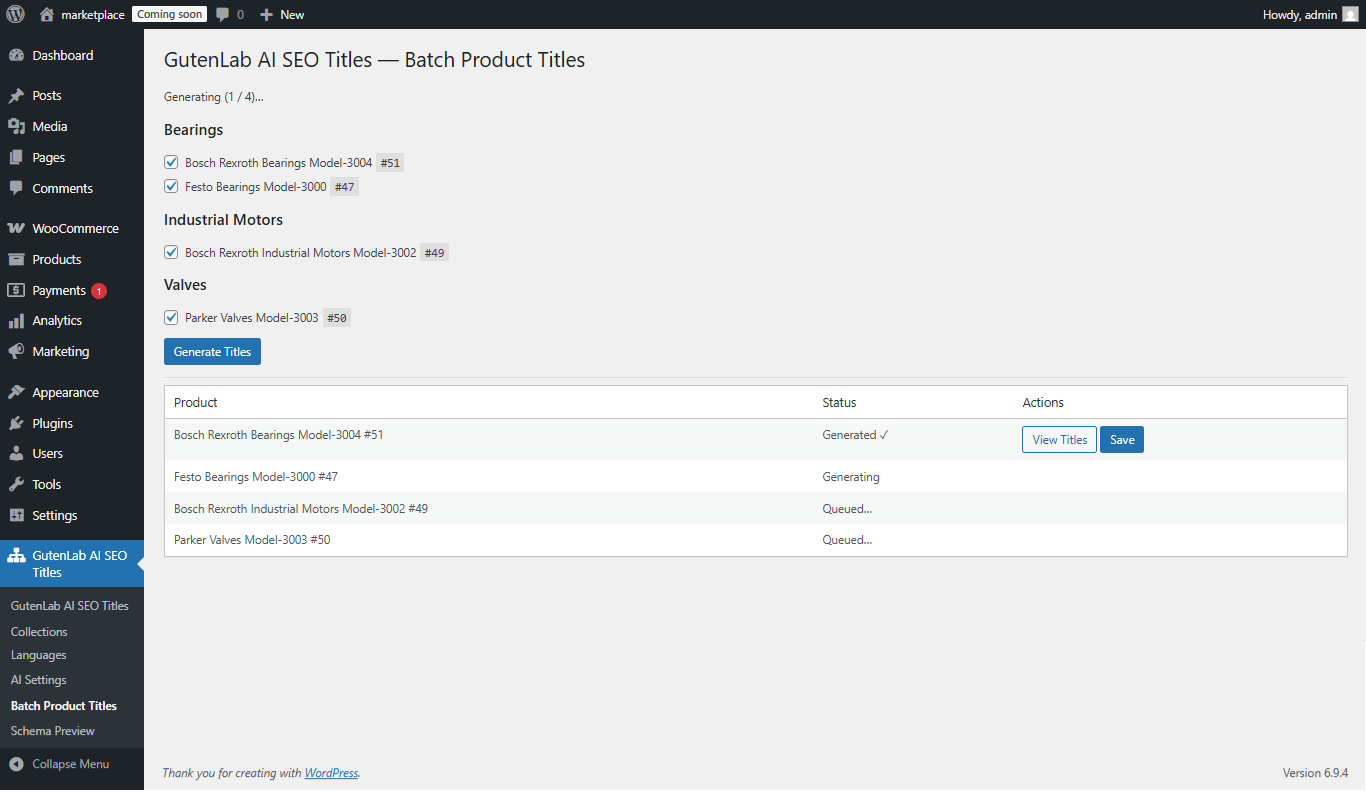Click the #47 product ID tag

coord(344,187)
